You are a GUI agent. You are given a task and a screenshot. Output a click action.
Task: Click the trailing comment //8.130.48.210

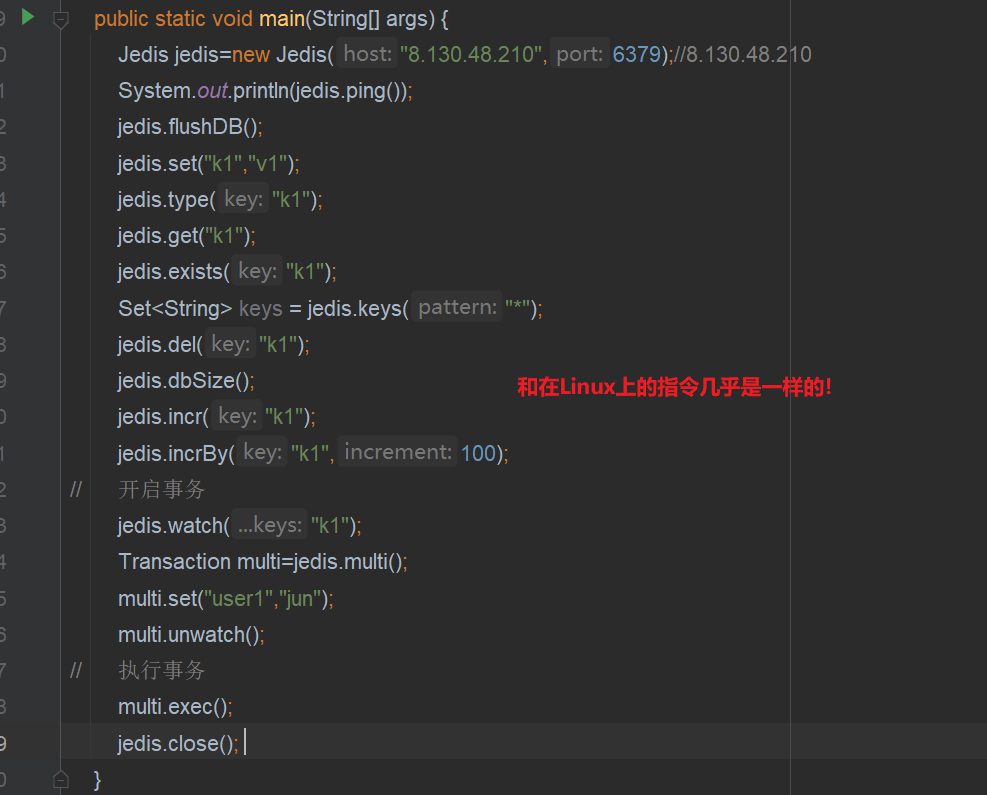tap(743, 54)
